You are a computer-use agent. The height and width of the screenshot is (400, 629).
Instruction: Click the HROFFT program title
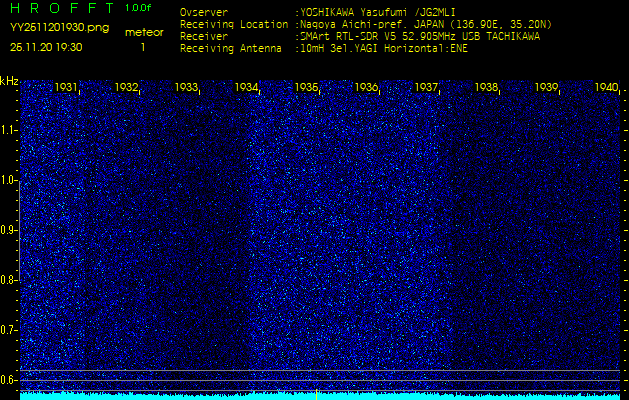62,8
